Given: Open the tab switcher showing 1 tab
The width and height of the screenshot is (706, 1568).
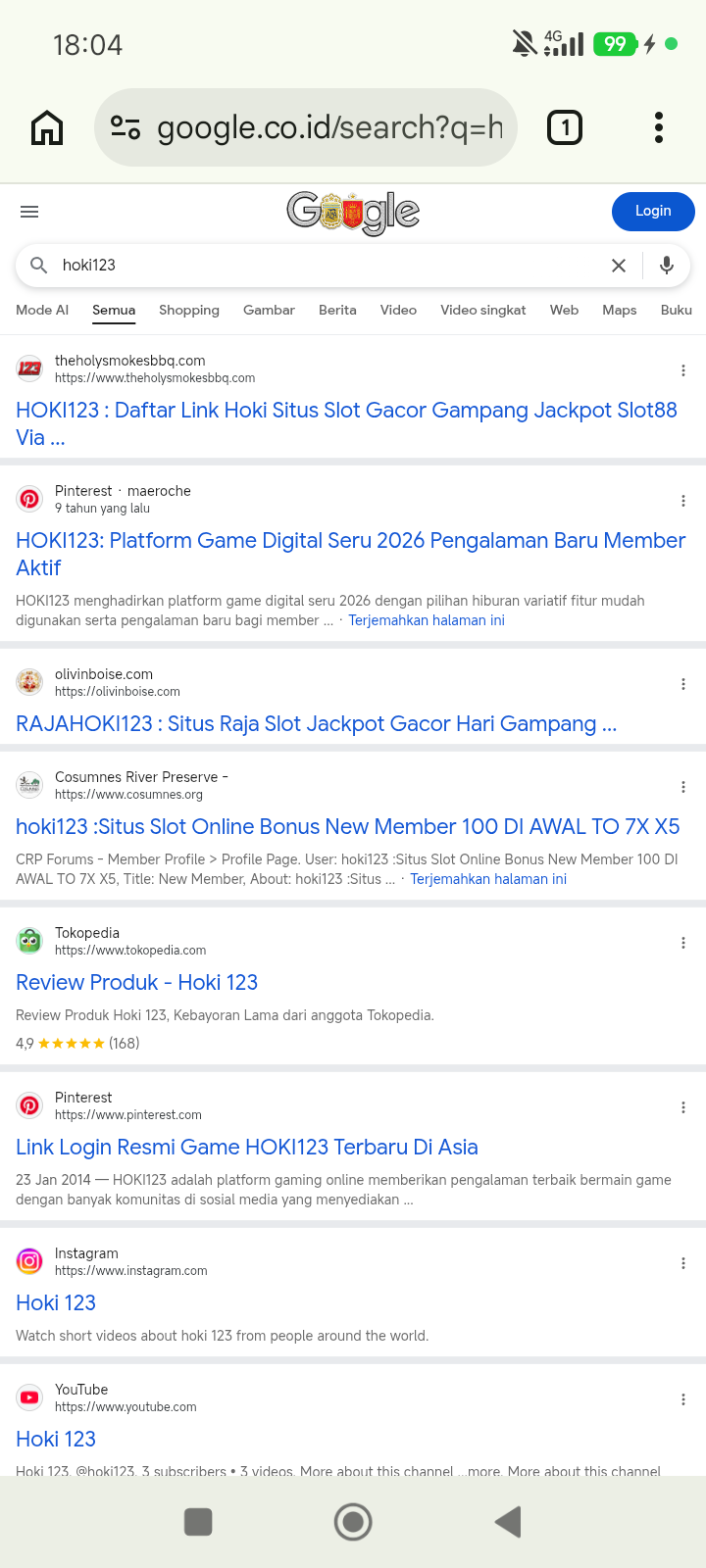Looking at the screenshot, I should click(x=565, y=127).
